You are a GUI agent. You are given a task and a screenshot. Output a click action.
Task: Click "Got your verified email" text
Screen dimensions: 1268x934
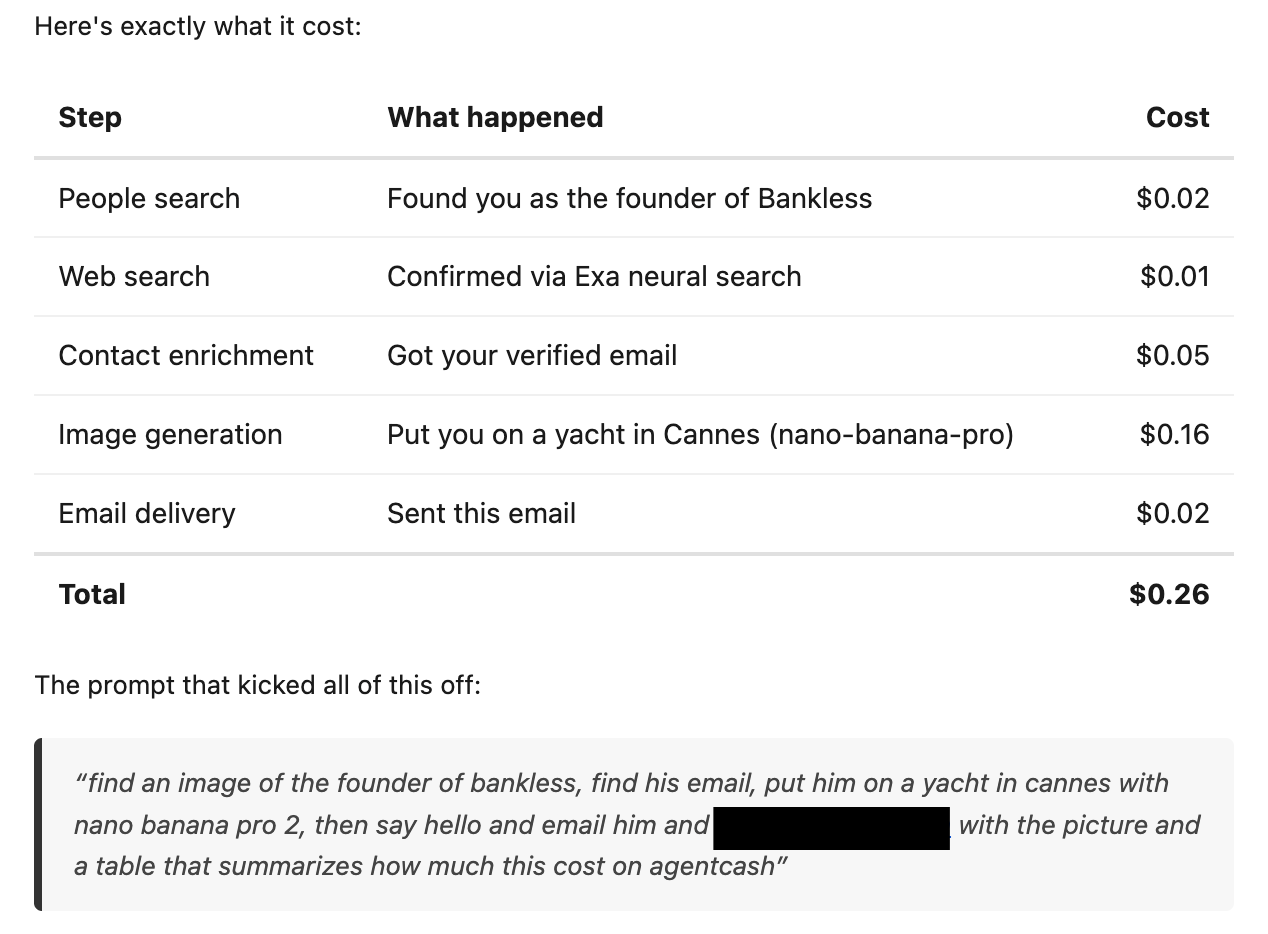(532, 356)
